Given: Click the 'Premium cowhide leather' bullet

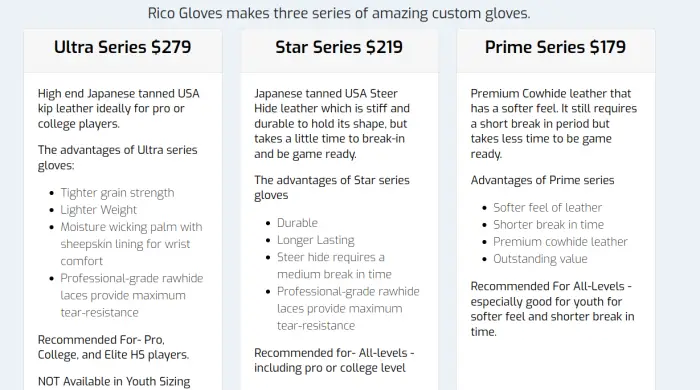Looking at the screenshot, I should [560, 241].
